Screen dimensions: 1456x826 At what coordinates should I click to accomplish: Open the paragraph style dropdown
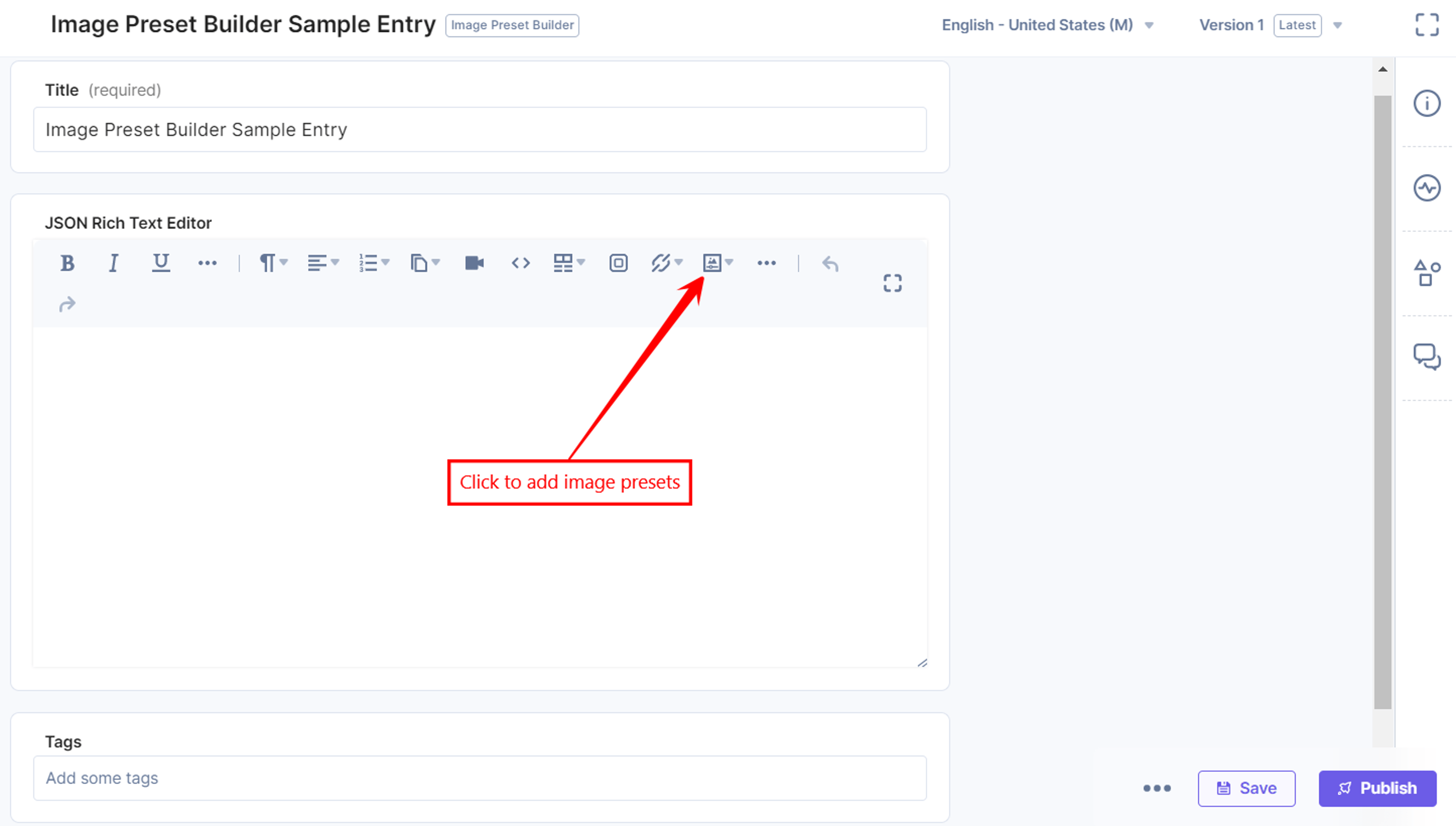pos(273,263)
